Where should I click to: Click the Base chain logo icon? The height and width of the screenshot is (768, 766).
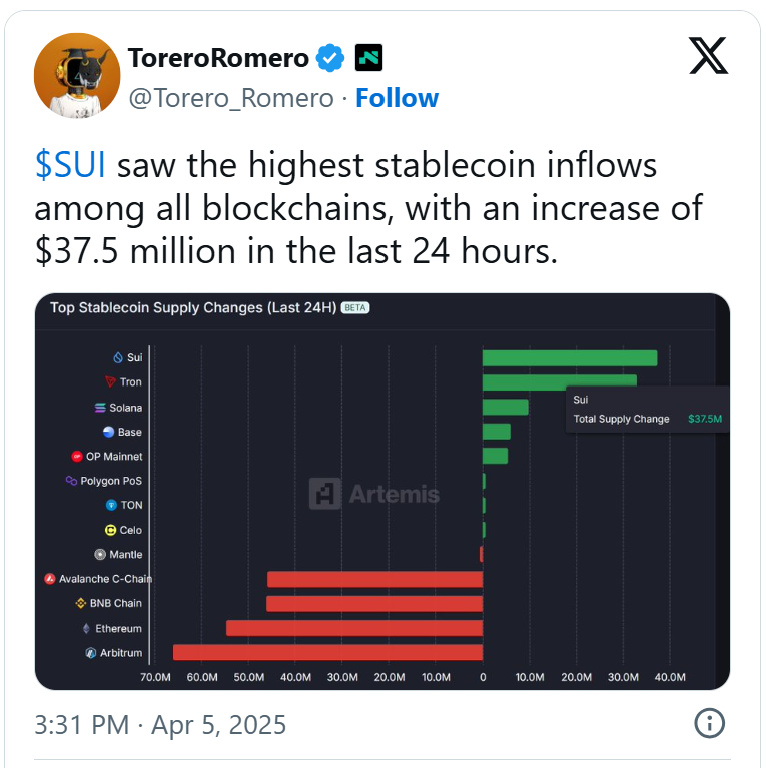tap(108, 433)
